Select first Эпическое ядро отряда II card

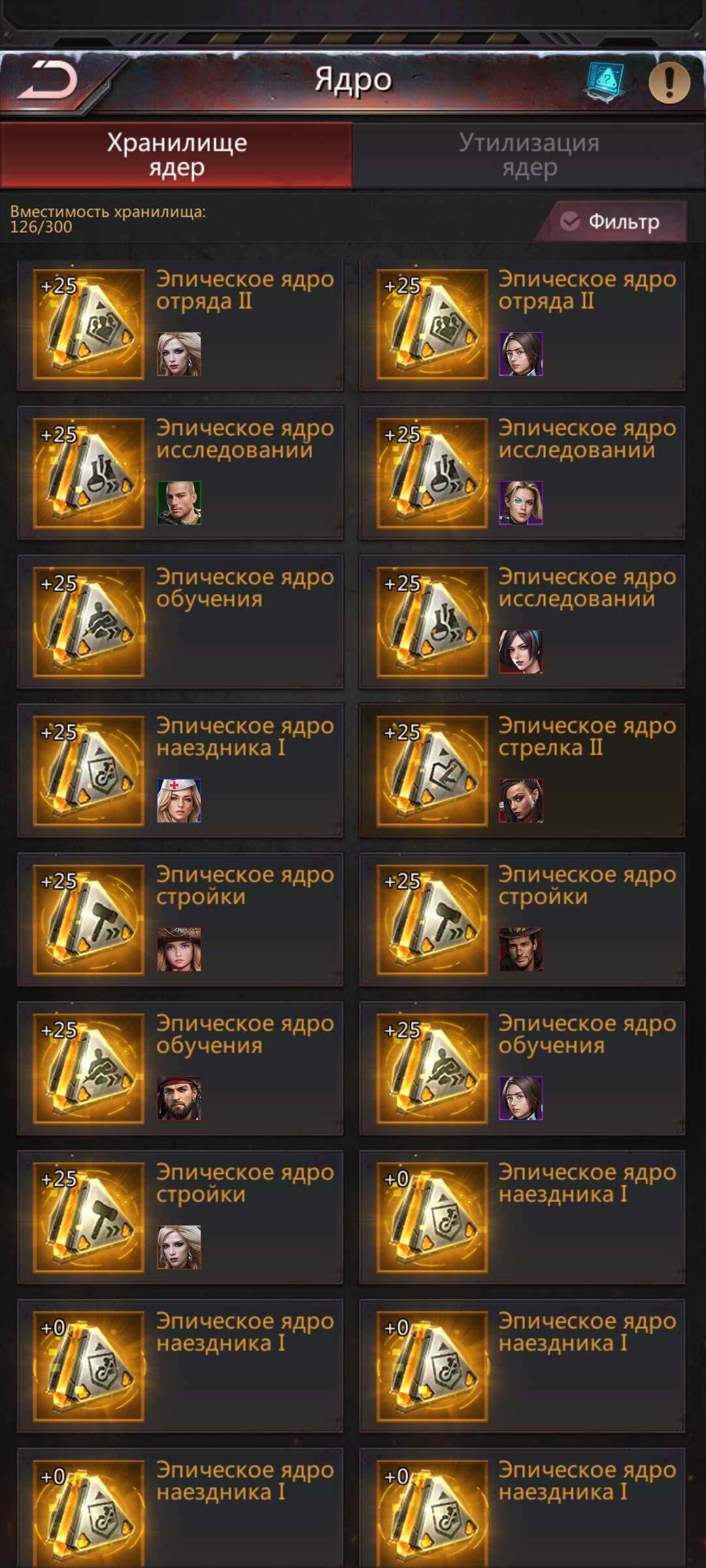coord(180,325)
